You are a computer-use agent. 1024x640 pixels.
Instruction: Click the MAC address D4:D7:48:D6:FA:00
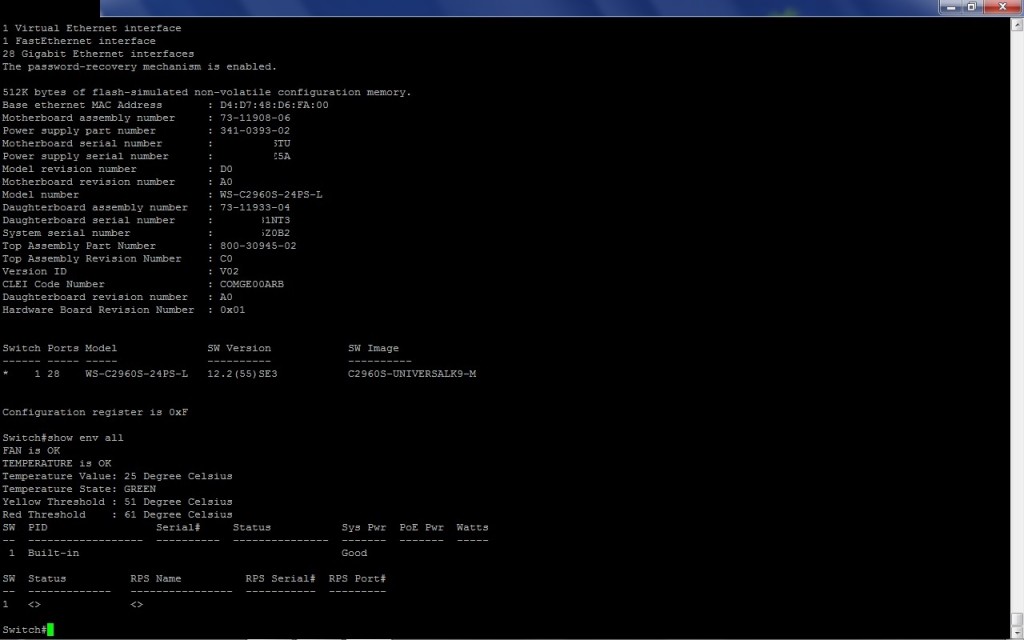click(x=274, y=105)
